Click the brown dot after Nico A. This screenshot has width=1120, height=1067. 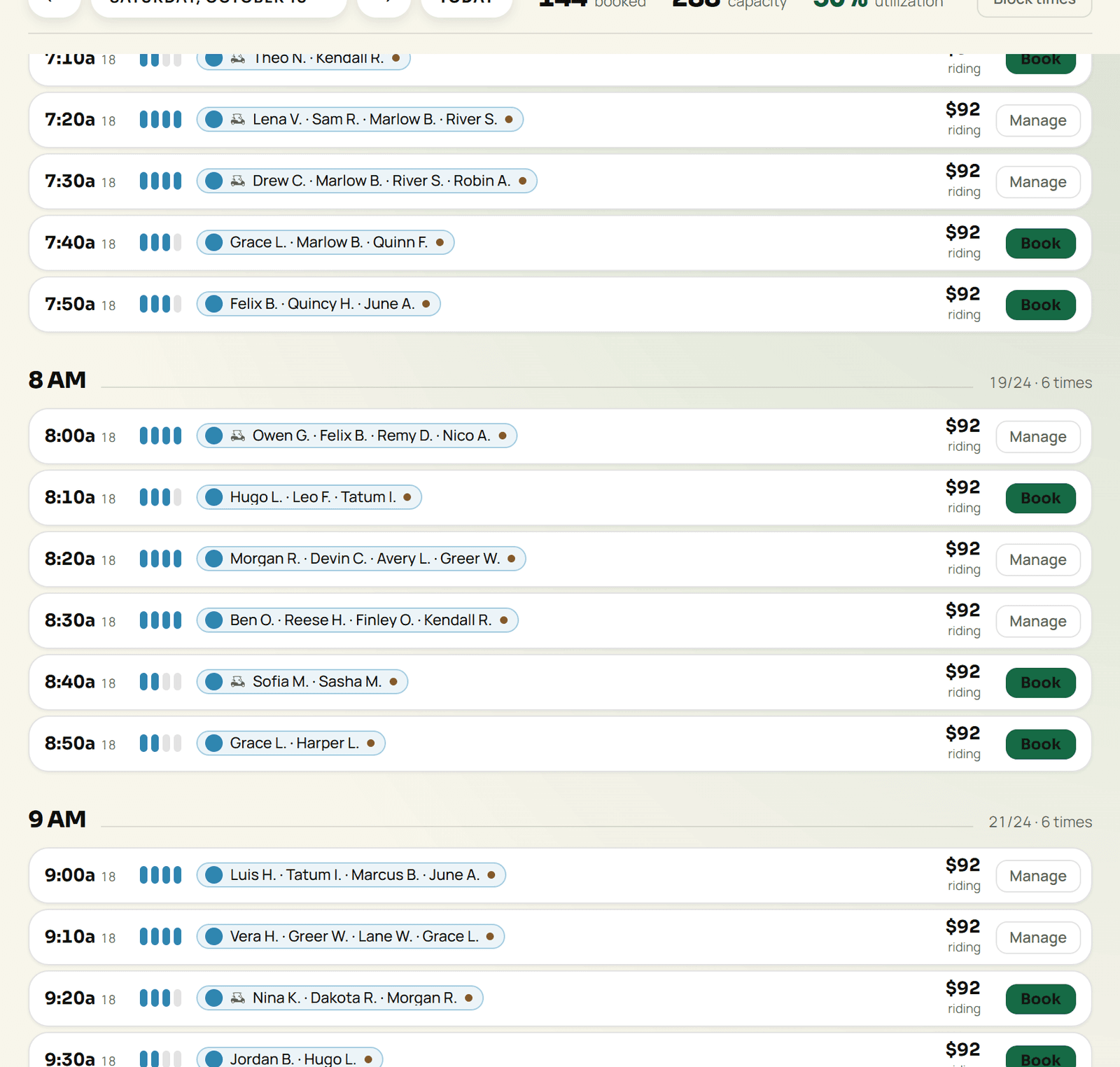pyautogui.click(x=503, y=435)
